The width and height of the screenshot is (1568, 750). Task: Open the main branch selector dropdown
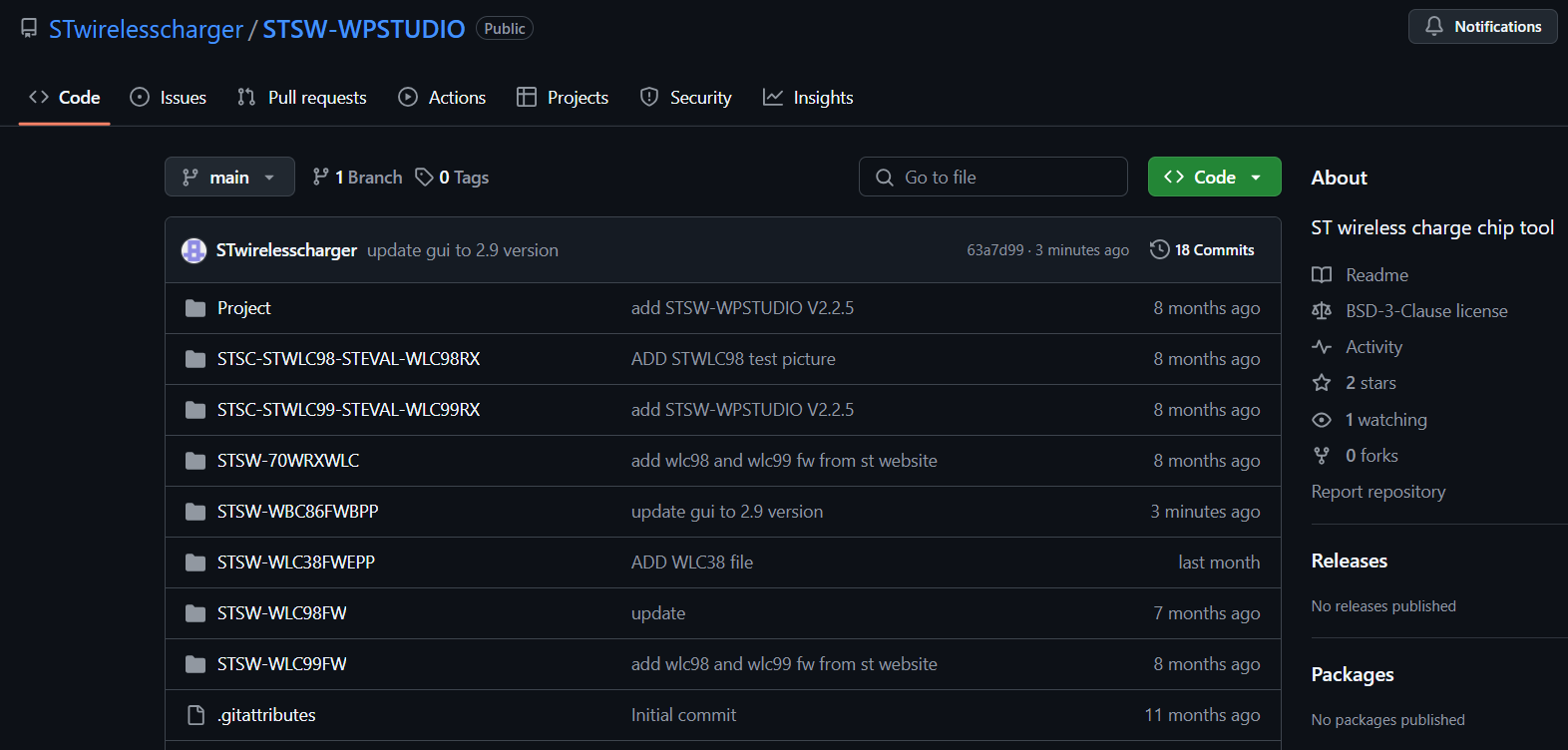point(229,177)
